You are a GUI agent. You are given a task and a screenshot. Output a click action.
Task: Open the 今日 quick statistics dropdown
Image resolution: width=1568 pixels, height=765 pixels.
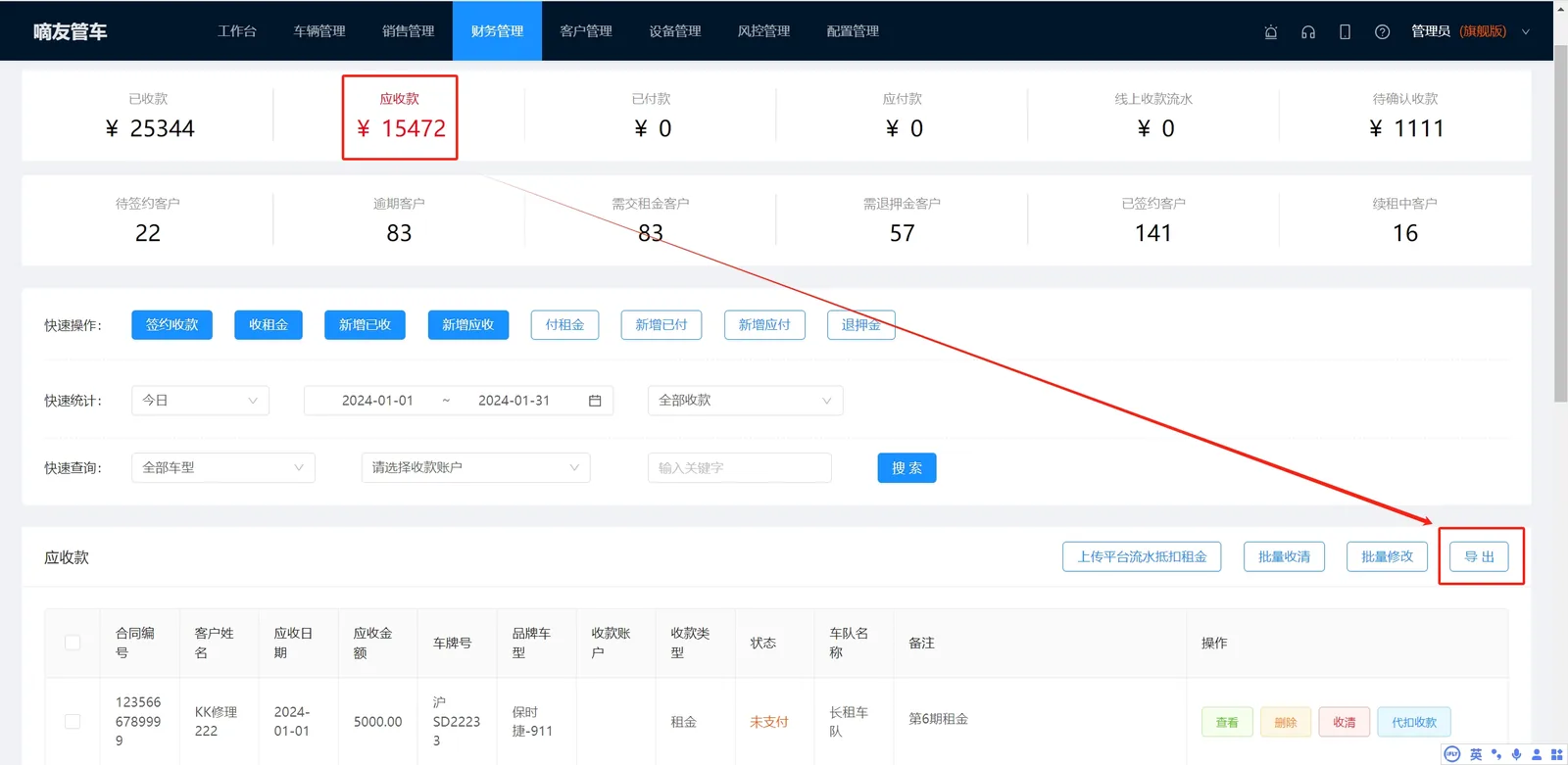coord(200,401)
